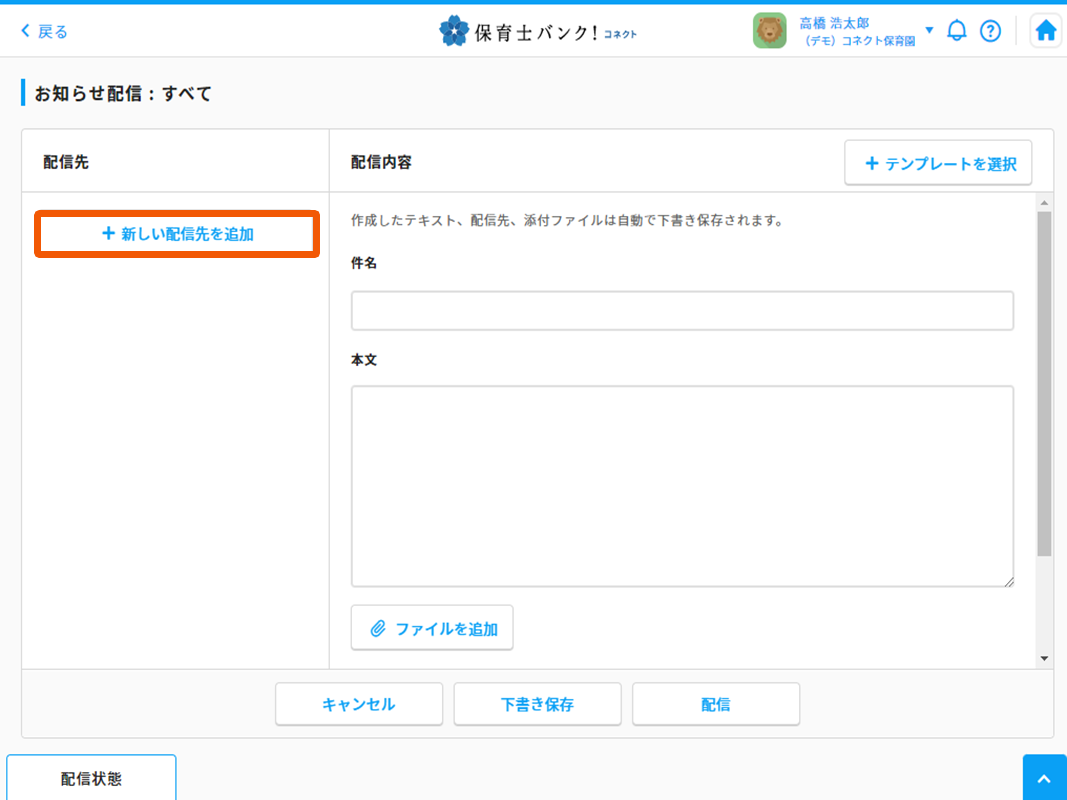Click inside the 本文 body textarea
Screen dimensions: 1067x800
(x=682, y=486)
